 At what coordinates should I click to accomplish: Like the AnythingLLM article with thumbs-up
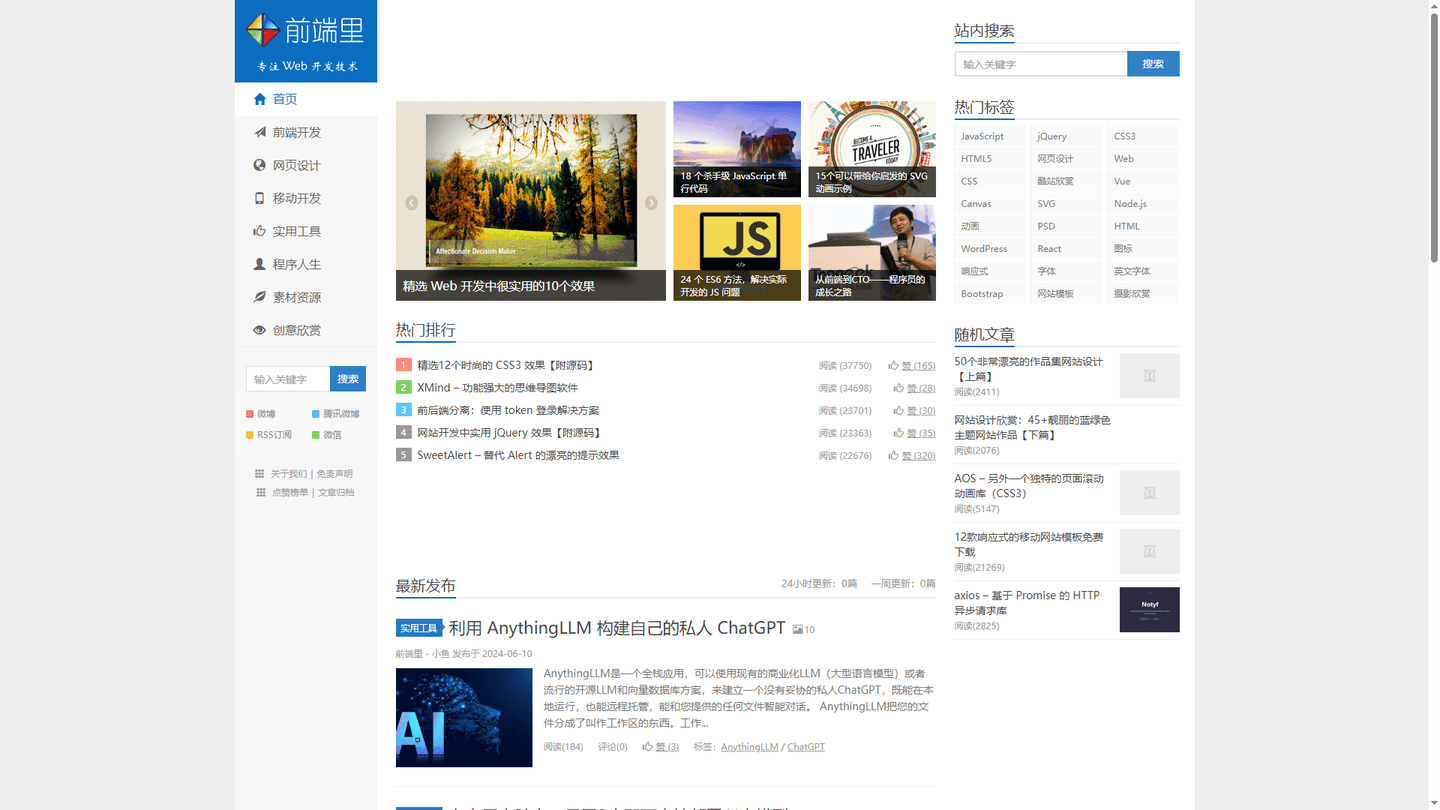tap(660, 747)
